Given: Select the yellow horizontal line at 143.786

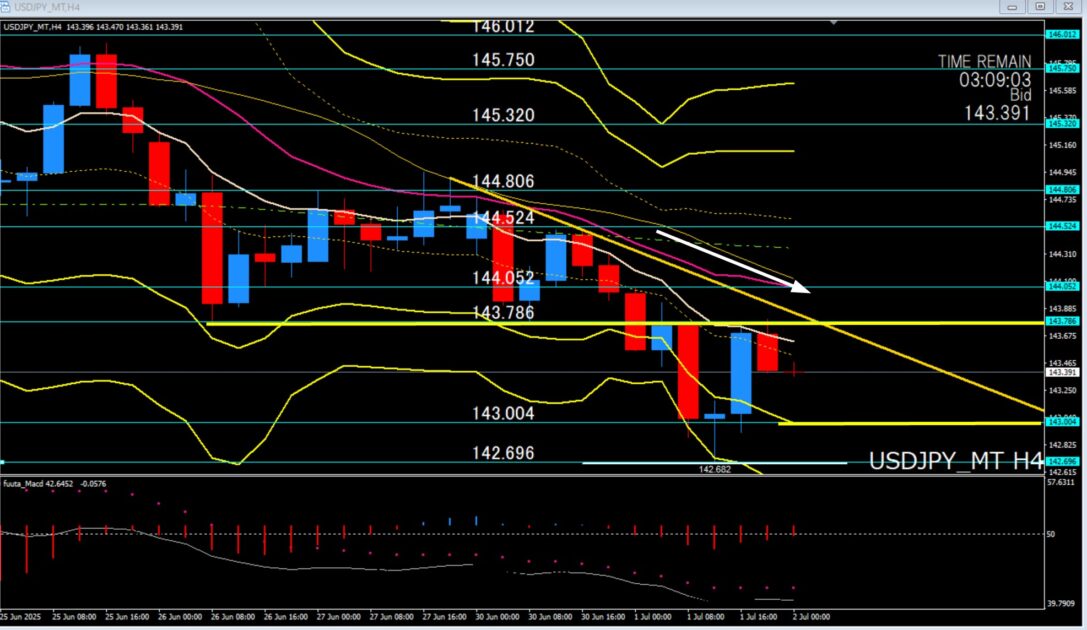Looking at the screenshot, I should click(x=400, y=324).
